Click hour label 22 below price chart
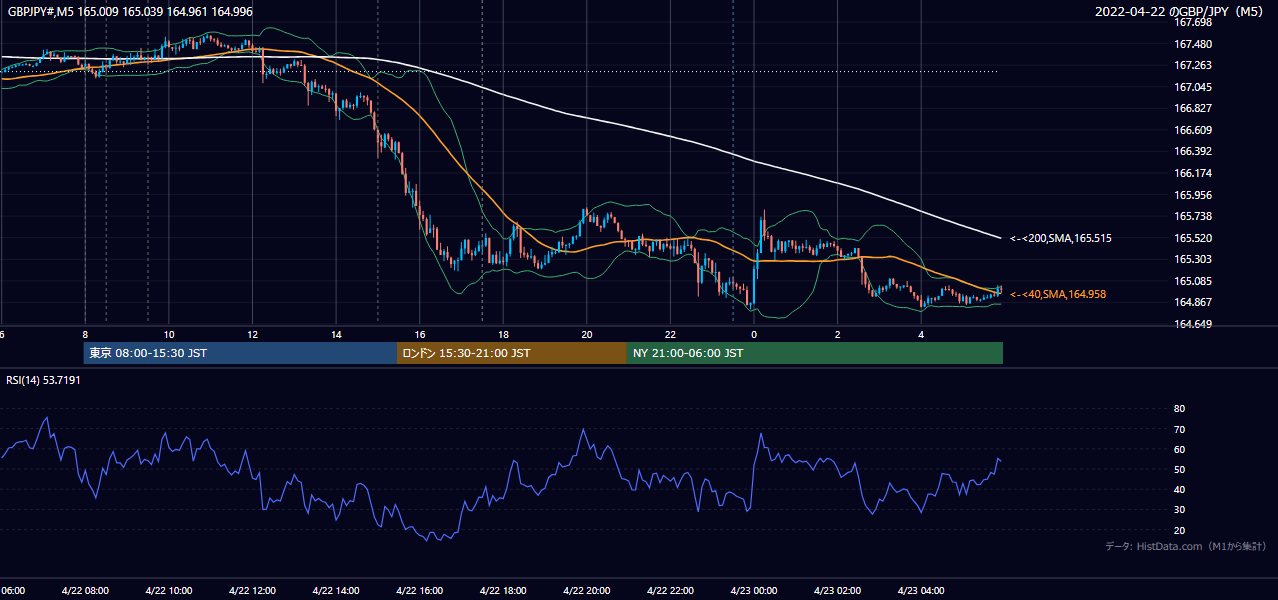 coord(670,334)
